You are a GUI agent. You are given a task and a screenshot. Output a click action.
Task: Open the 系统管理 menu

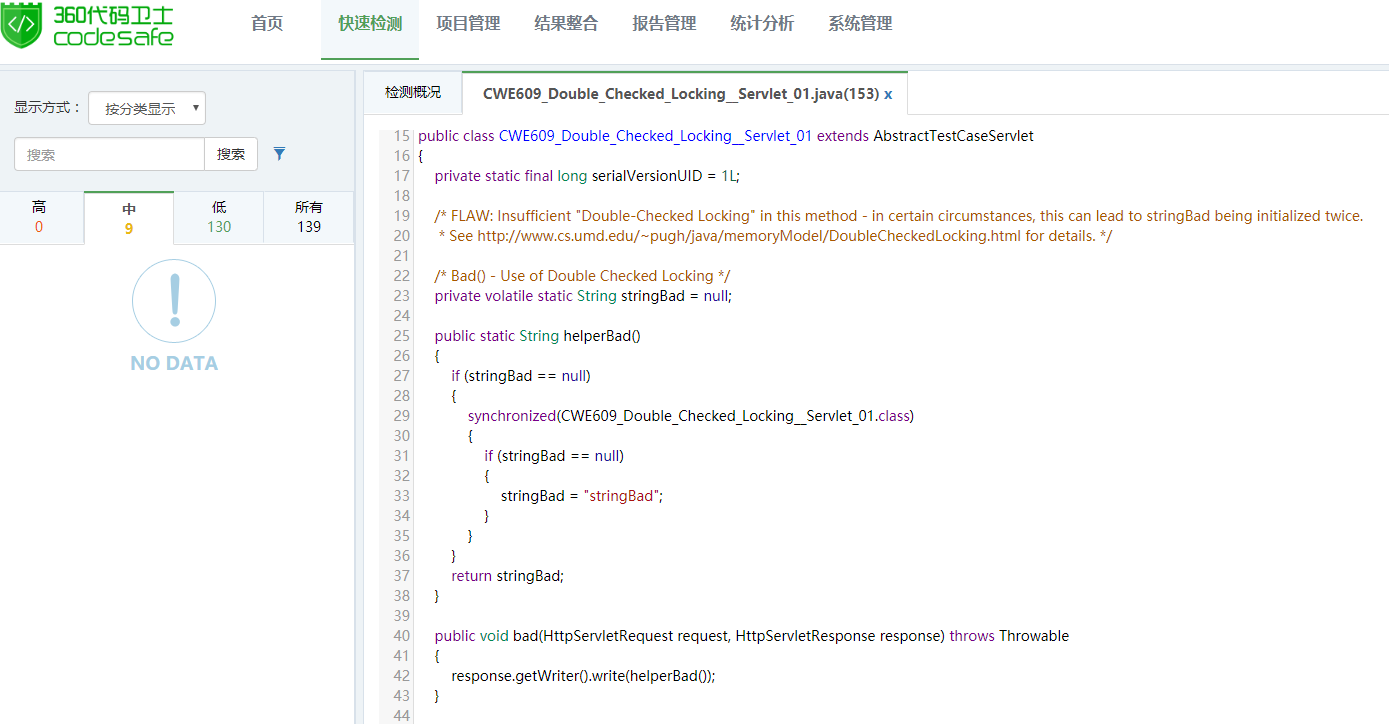860,24
